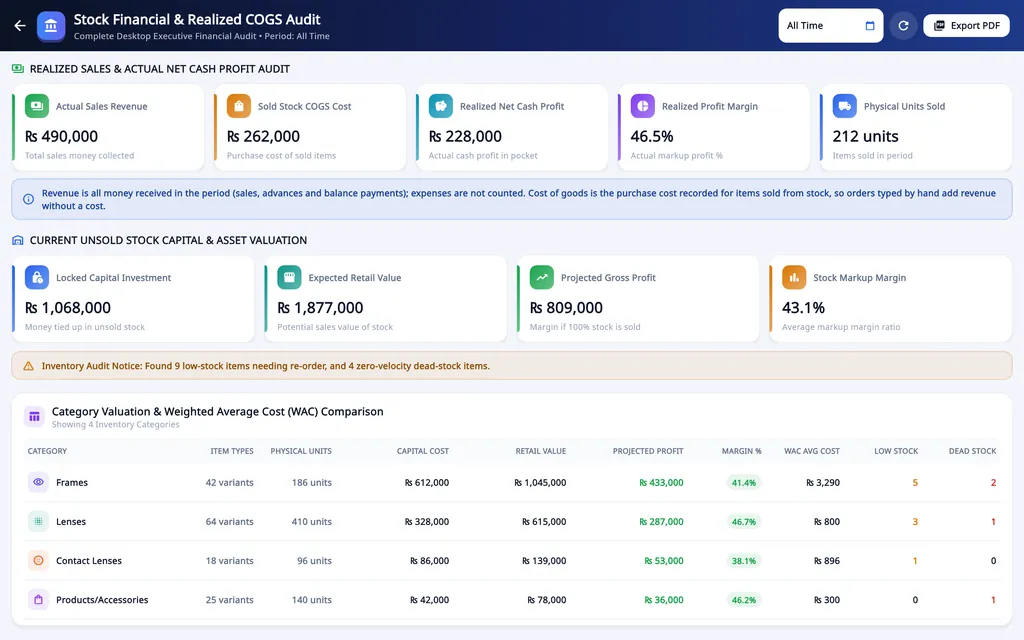The height and width of the screenshot is (640, 1024).
Task: Click the table icon beside Category Valuation
Action: coord(34,417)
